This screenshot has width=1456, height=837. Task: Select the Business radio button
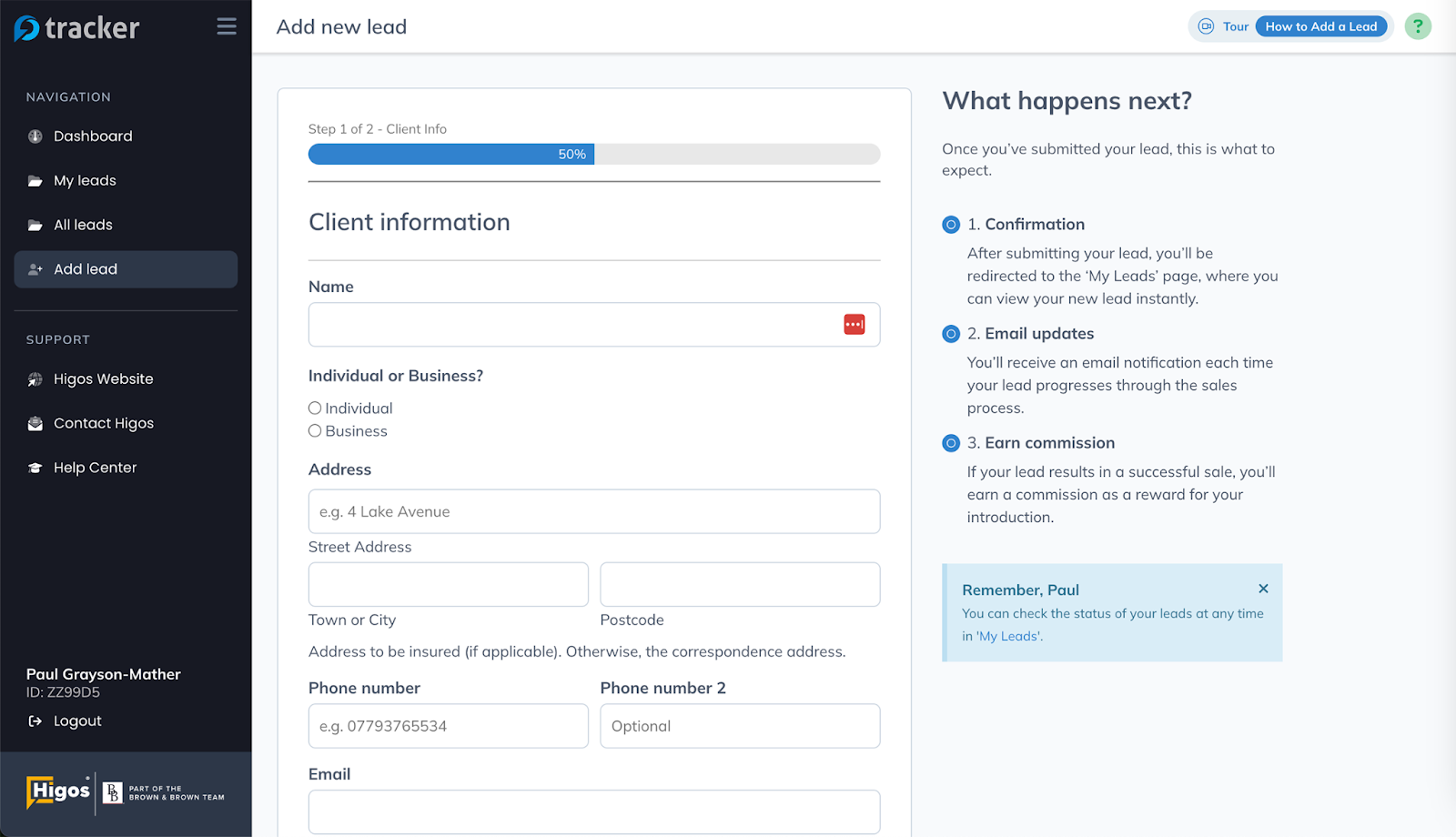[314, 430]
